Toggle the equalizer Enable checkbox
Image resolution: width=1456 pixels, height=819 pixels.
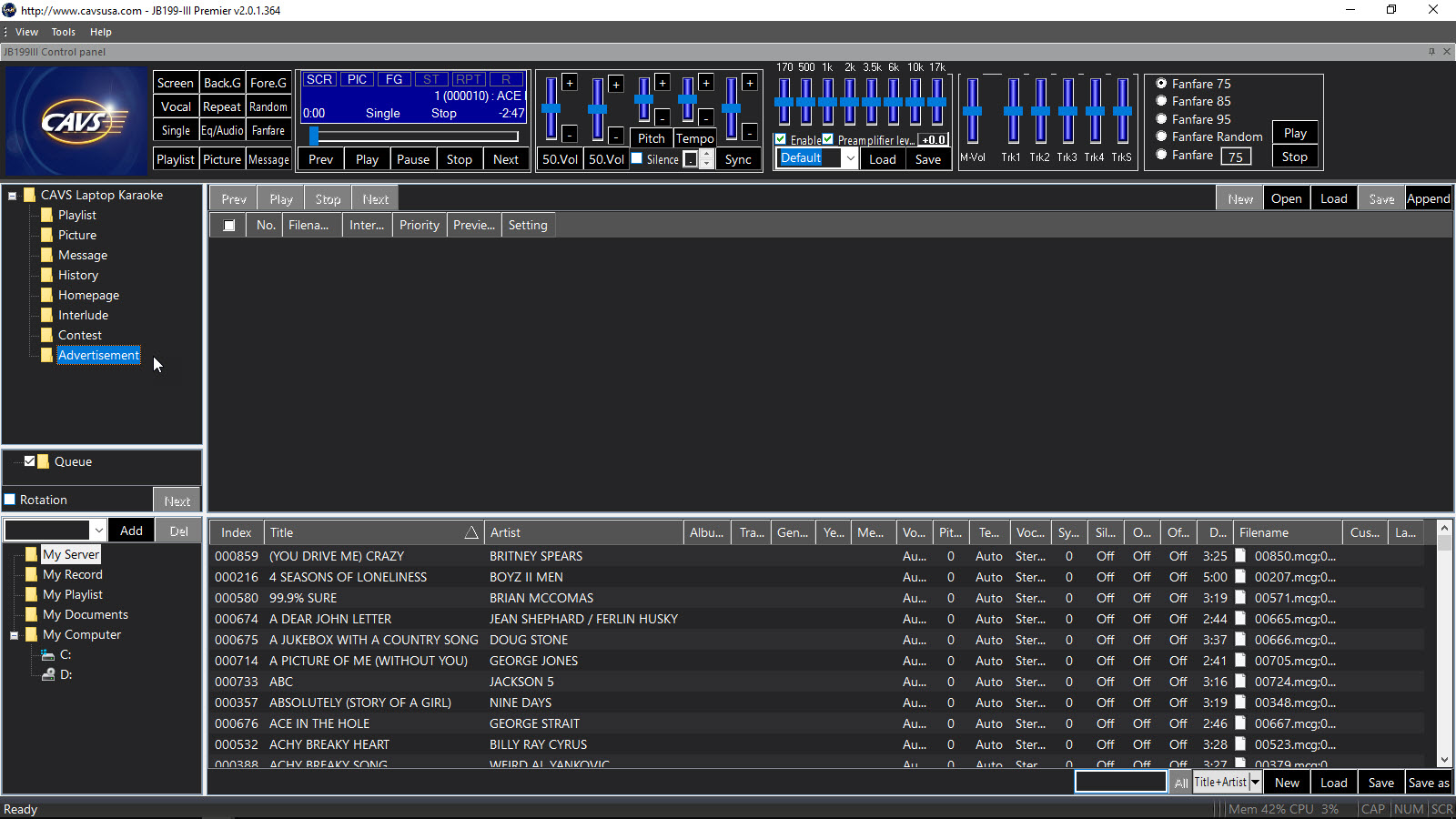coord(781,139)
